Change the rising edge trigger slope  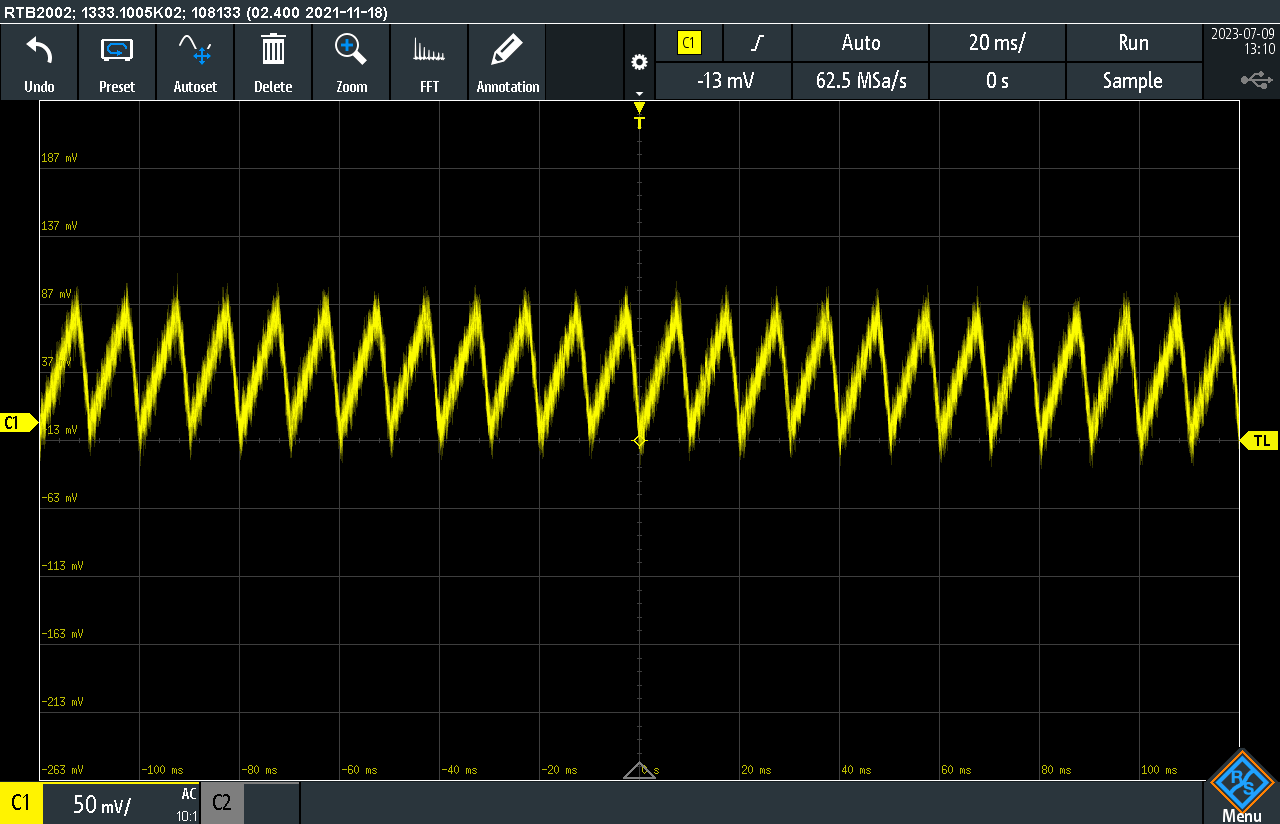point(757,43)
